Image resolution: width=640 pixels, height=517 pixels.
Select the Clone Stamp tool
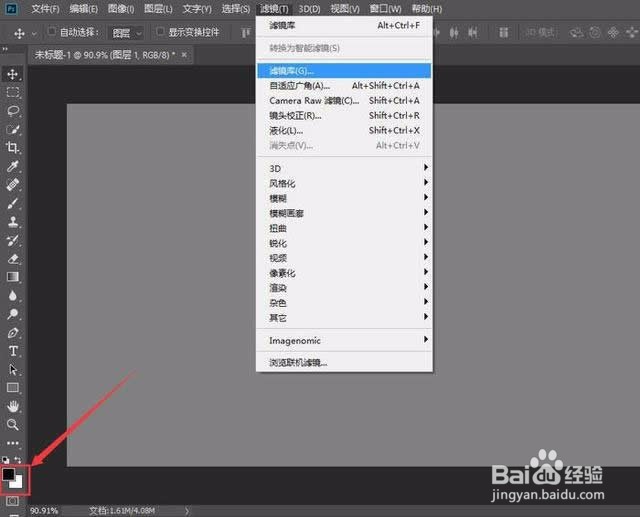[13, 222]
